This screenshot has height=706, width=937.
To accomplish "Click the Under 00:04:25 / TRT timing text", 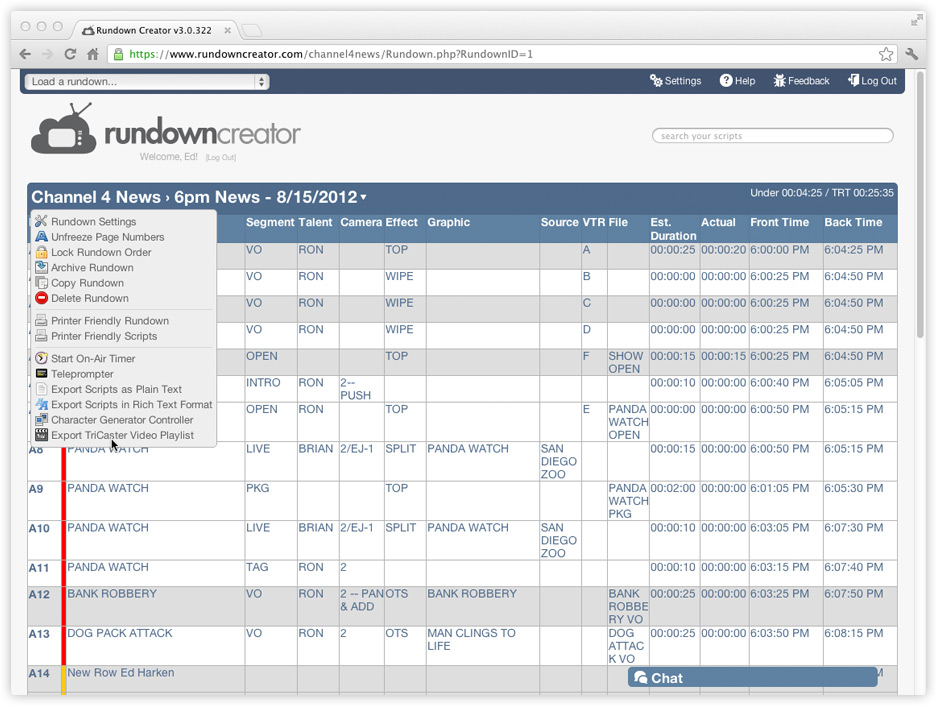I will click(x=822, y=192).
